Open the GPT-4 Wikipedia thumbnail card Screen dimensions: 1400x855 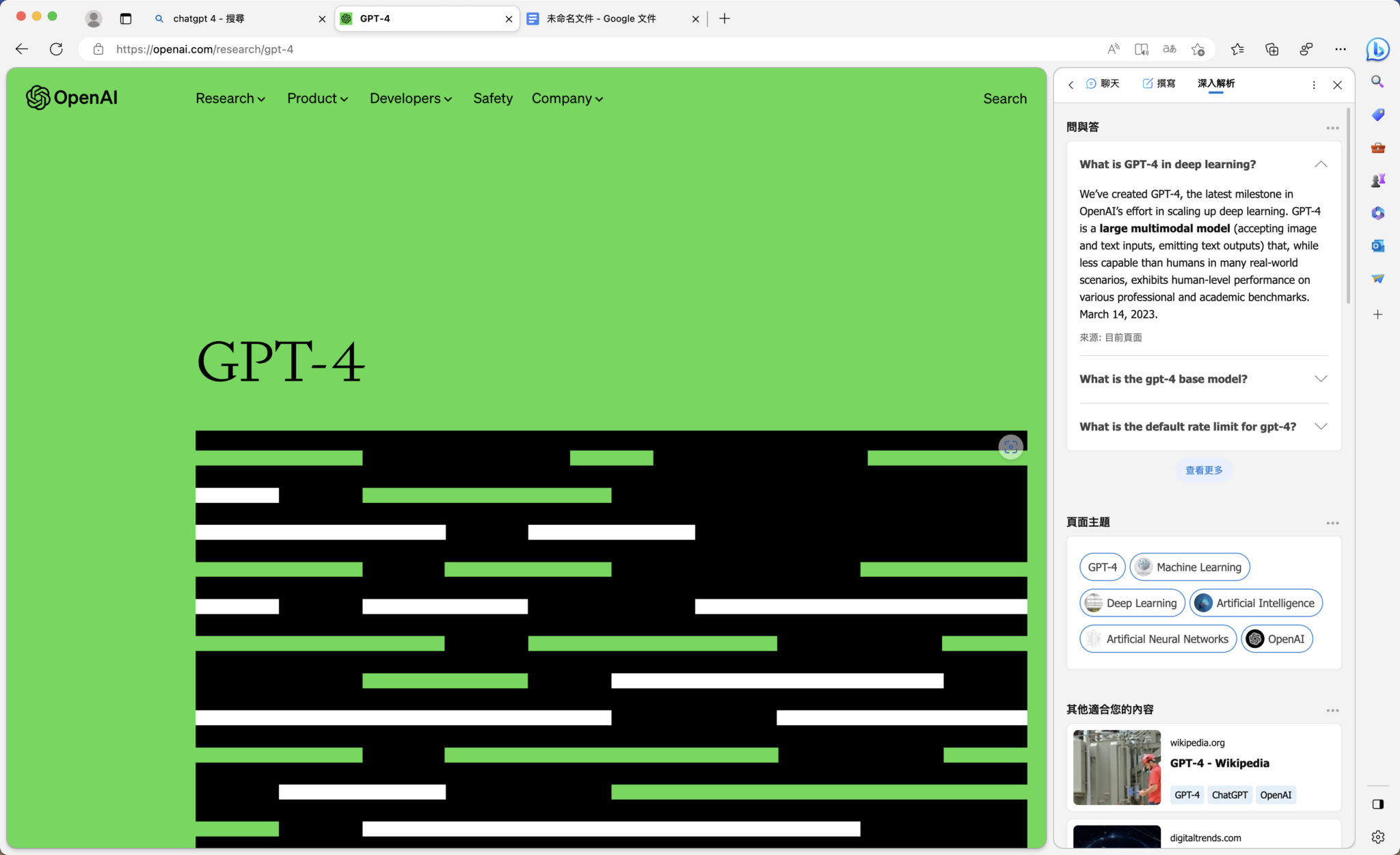[1116, 767]
